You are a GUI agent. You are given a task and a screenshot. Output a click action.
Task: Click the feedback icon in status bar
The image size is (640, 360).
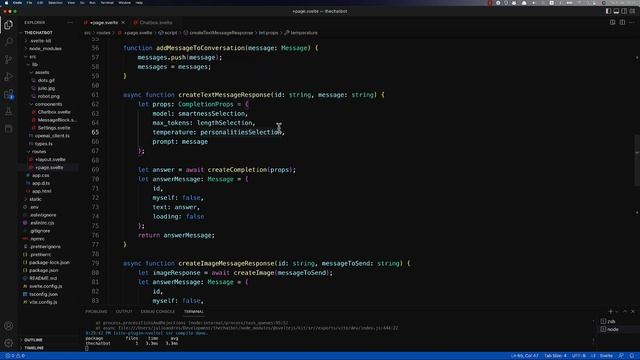click(x=621, y=356)
